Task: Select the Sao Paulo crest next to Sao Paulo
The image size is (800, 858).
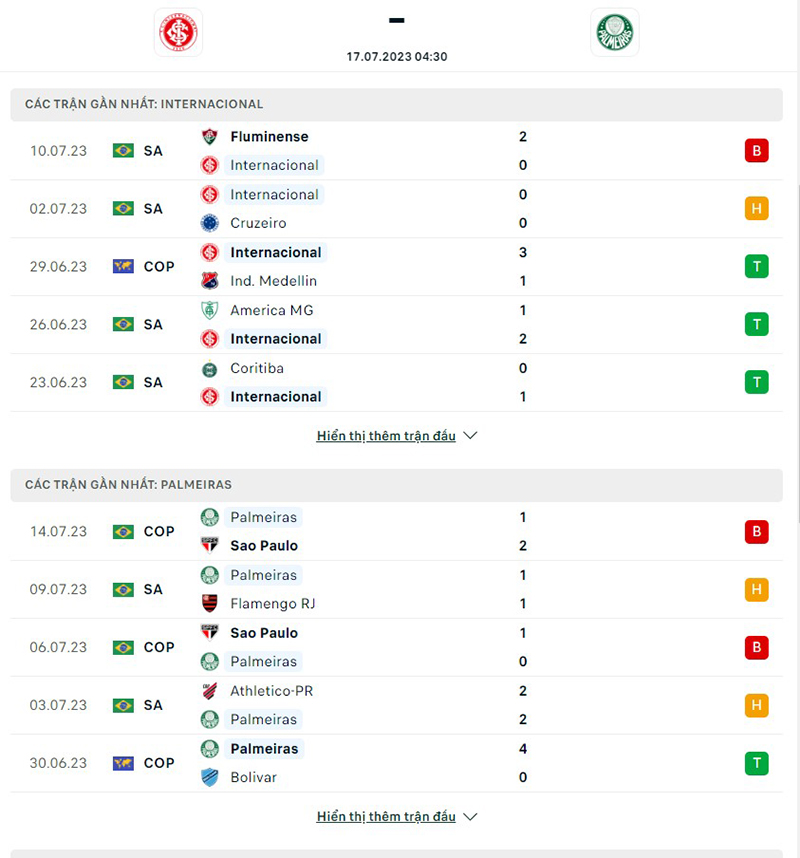Action: click(x=211, y=545)
